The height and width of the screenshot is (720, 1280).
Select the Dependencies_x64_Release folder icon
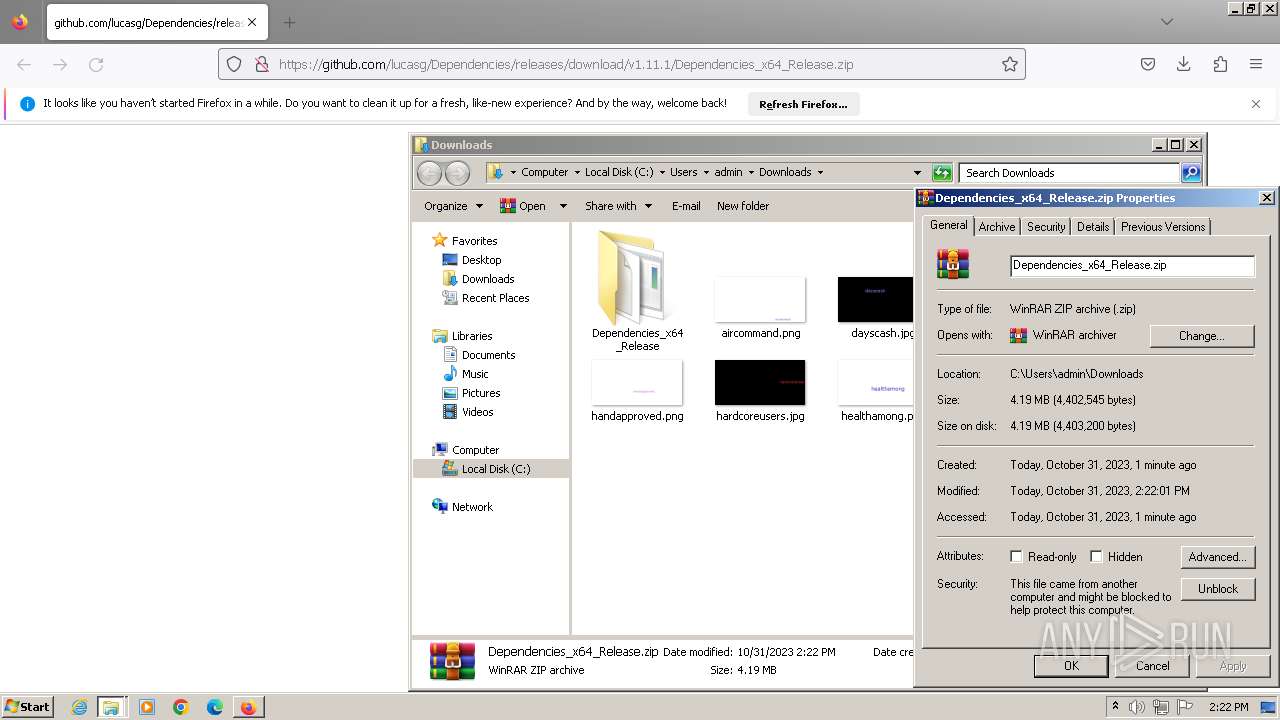[x=637, y=278]
